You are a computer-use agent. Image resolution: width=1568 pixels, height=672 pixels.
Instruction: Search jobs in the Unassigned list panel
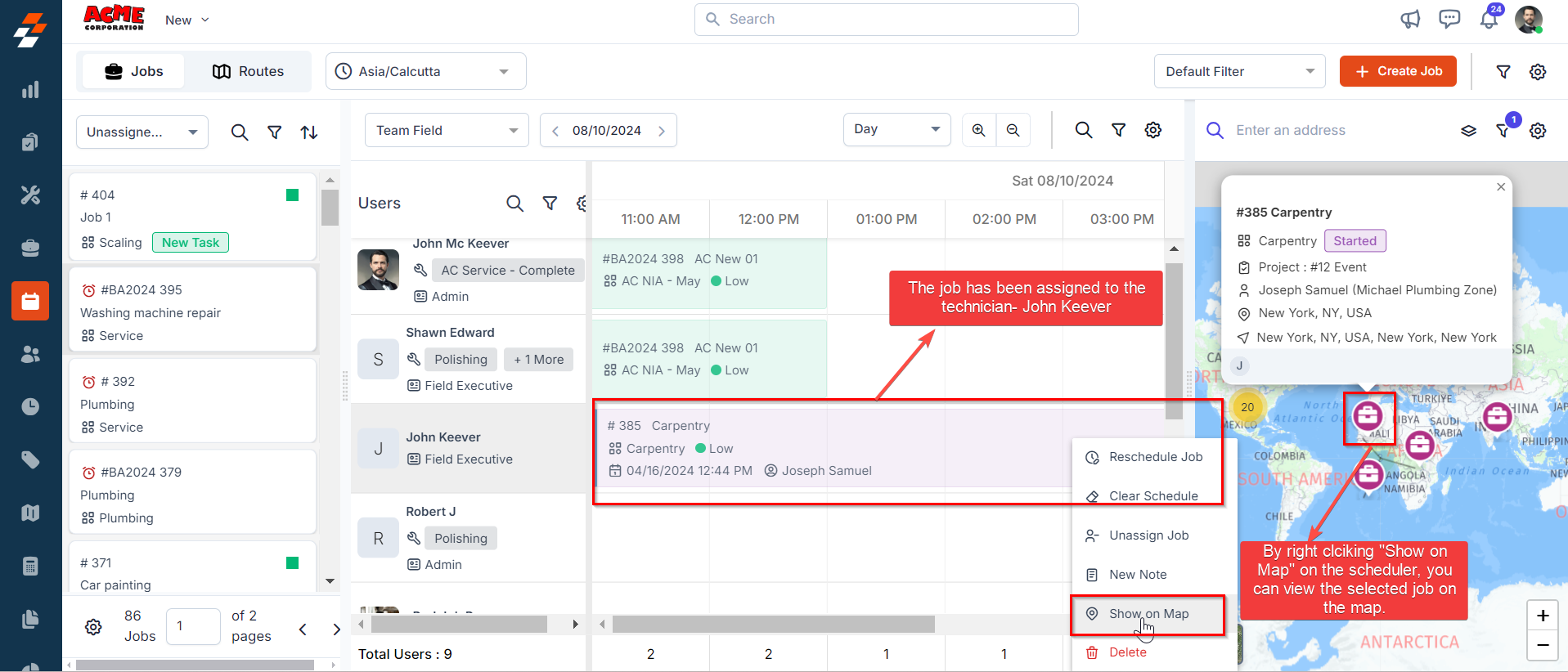[x=240, y=132]
